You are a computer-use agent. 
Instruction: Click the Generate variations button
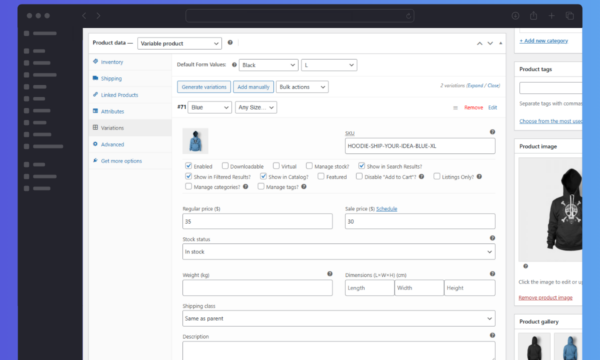tap(204, 87)
